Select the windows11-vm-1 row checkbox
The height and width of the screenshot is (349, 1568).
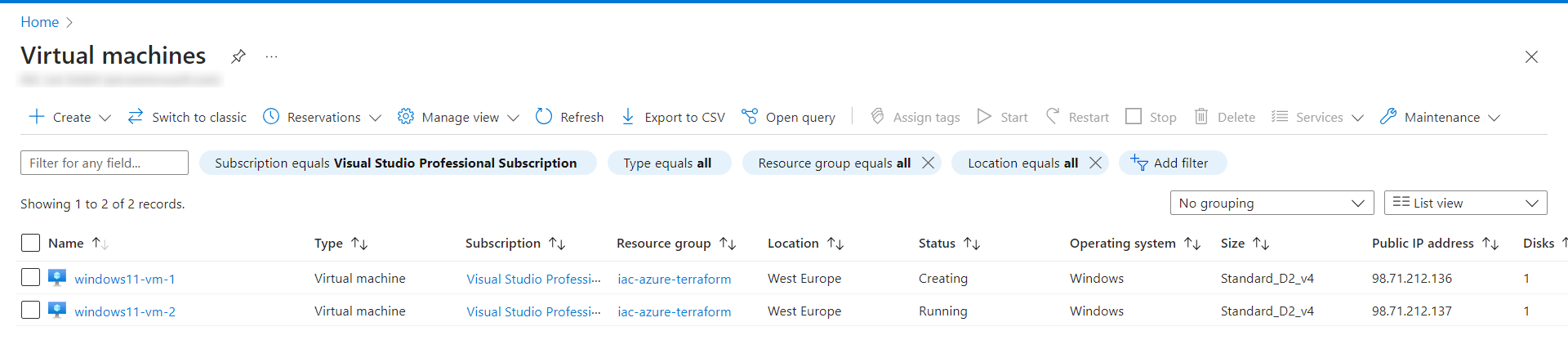[x=30, y=277]
